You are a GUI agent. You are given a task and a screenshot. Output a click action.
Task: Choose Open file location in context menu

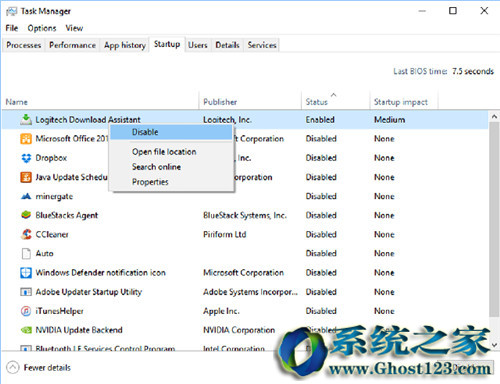[x=171, y=152]
